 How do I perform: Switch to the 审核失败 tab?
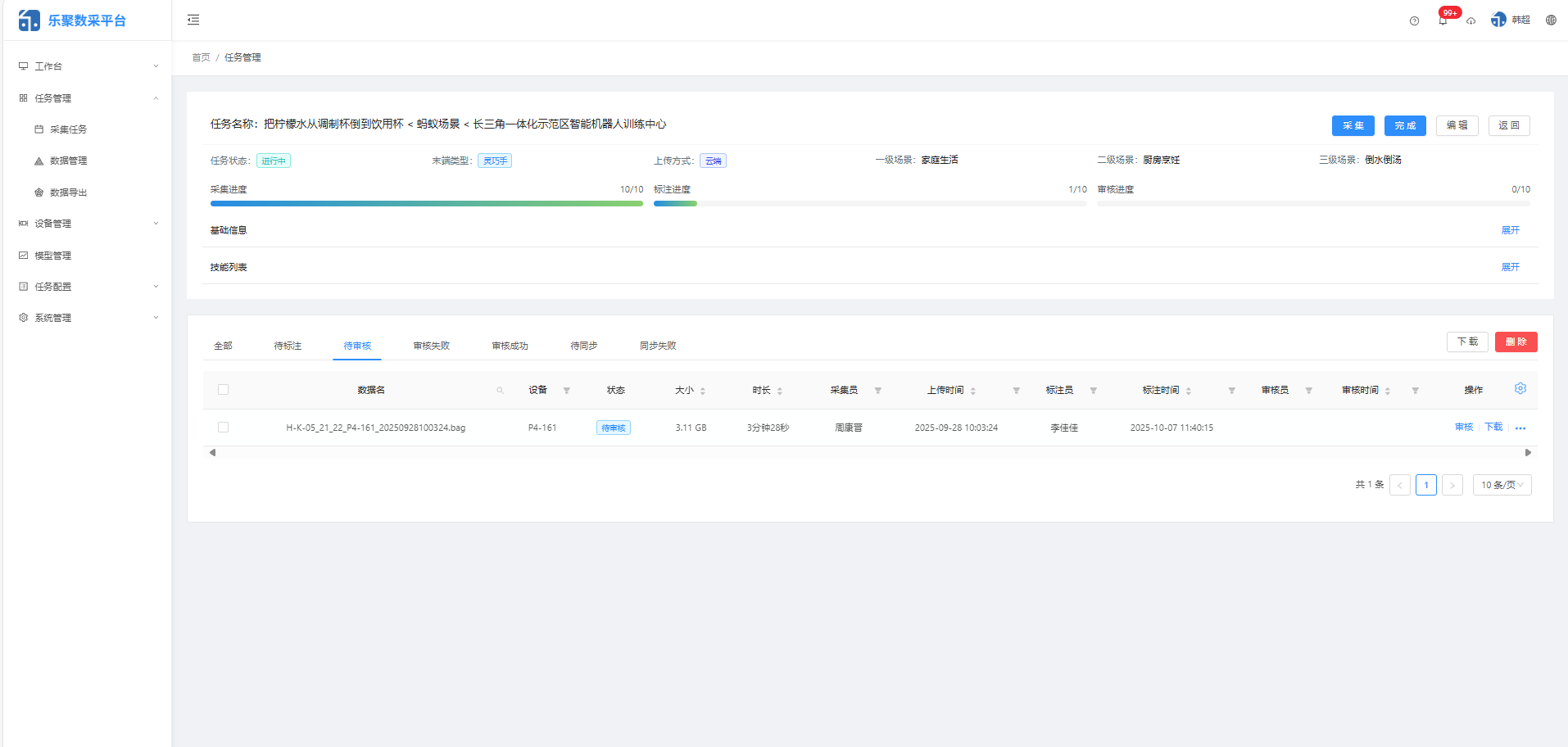click(x=431, y=345)
